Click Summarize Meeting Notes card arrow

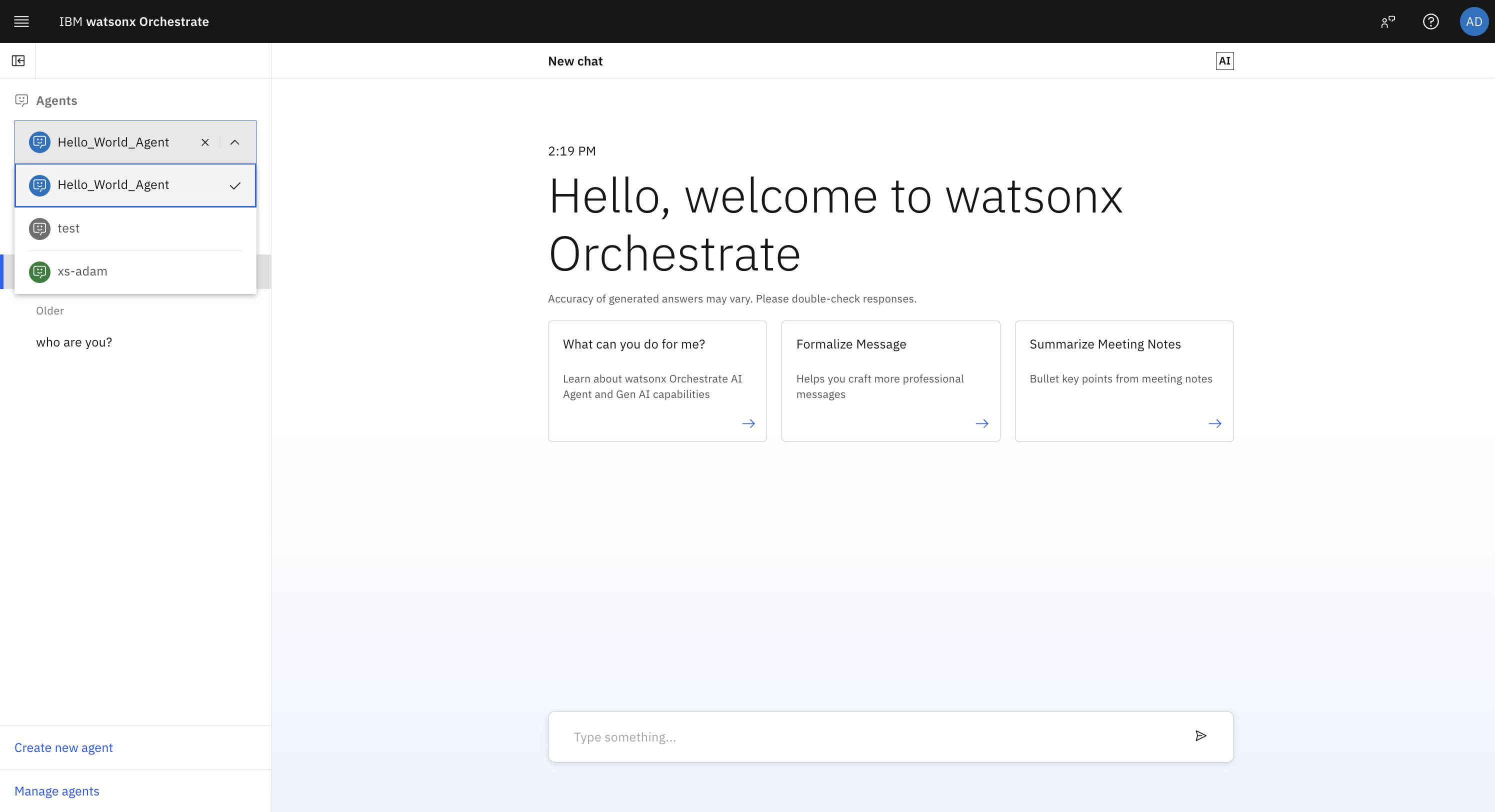pos(1214,423)
